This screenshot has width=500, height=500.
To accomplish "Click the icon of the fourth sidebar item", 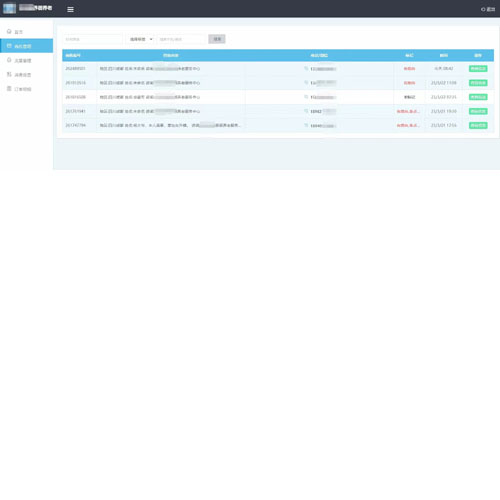I will click(x=9, y=74).
